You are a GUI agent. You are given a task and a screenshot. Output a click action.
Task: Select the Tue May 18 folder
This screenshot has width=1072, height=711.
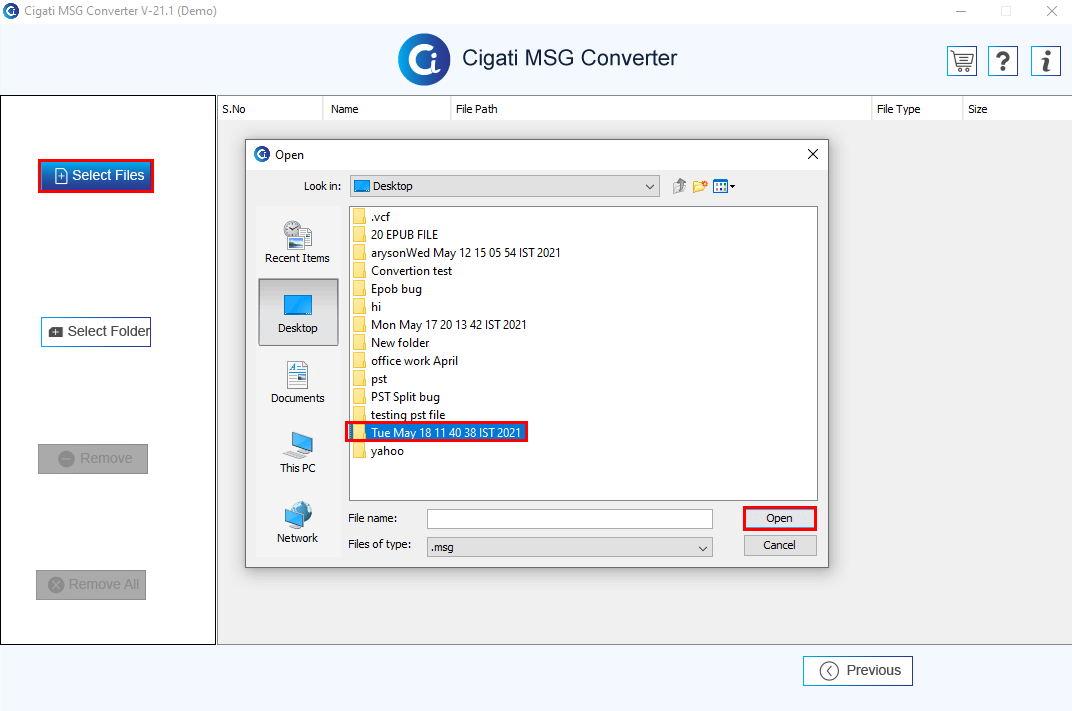pos(438,433)
